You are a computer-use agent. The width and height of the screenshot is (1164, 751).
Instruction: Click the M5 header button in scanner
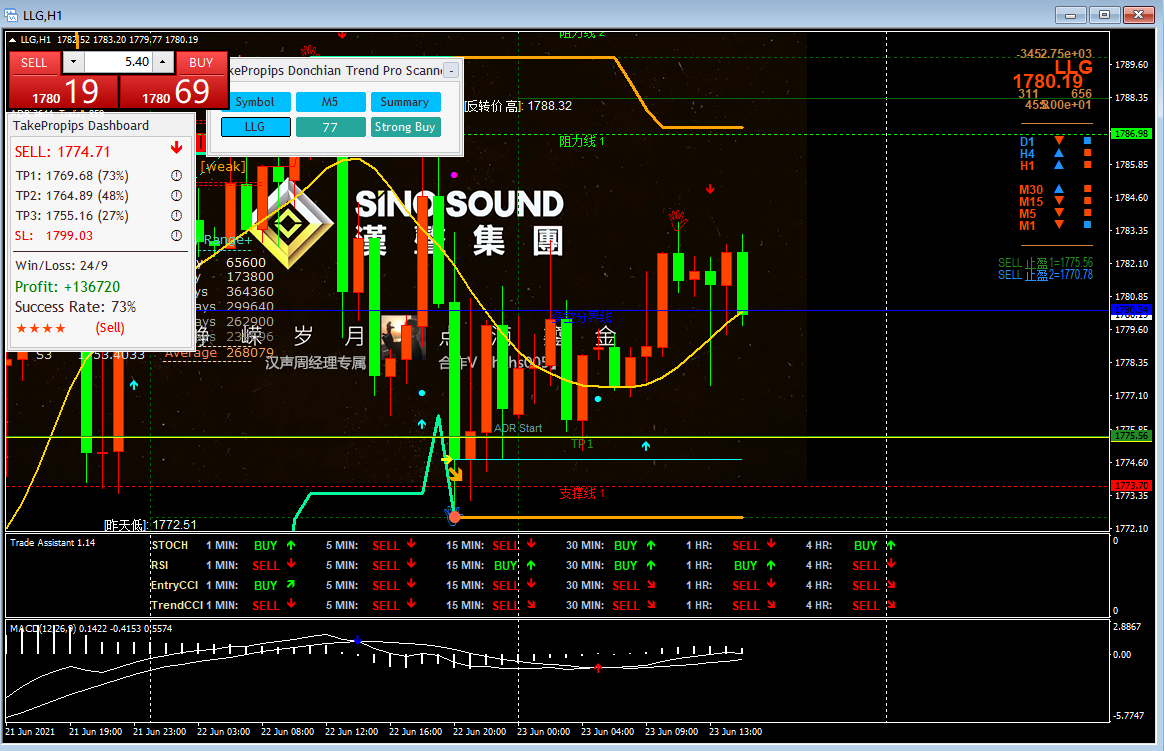click(330, 102)
